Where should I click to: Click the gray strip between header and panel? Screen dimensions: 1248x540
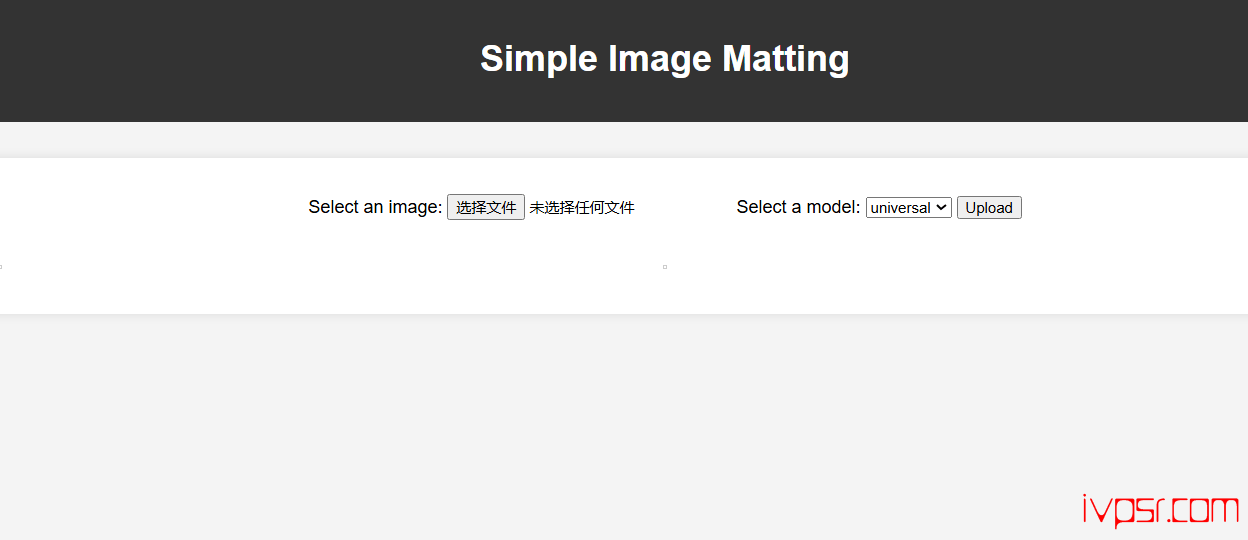pos(600,140)
